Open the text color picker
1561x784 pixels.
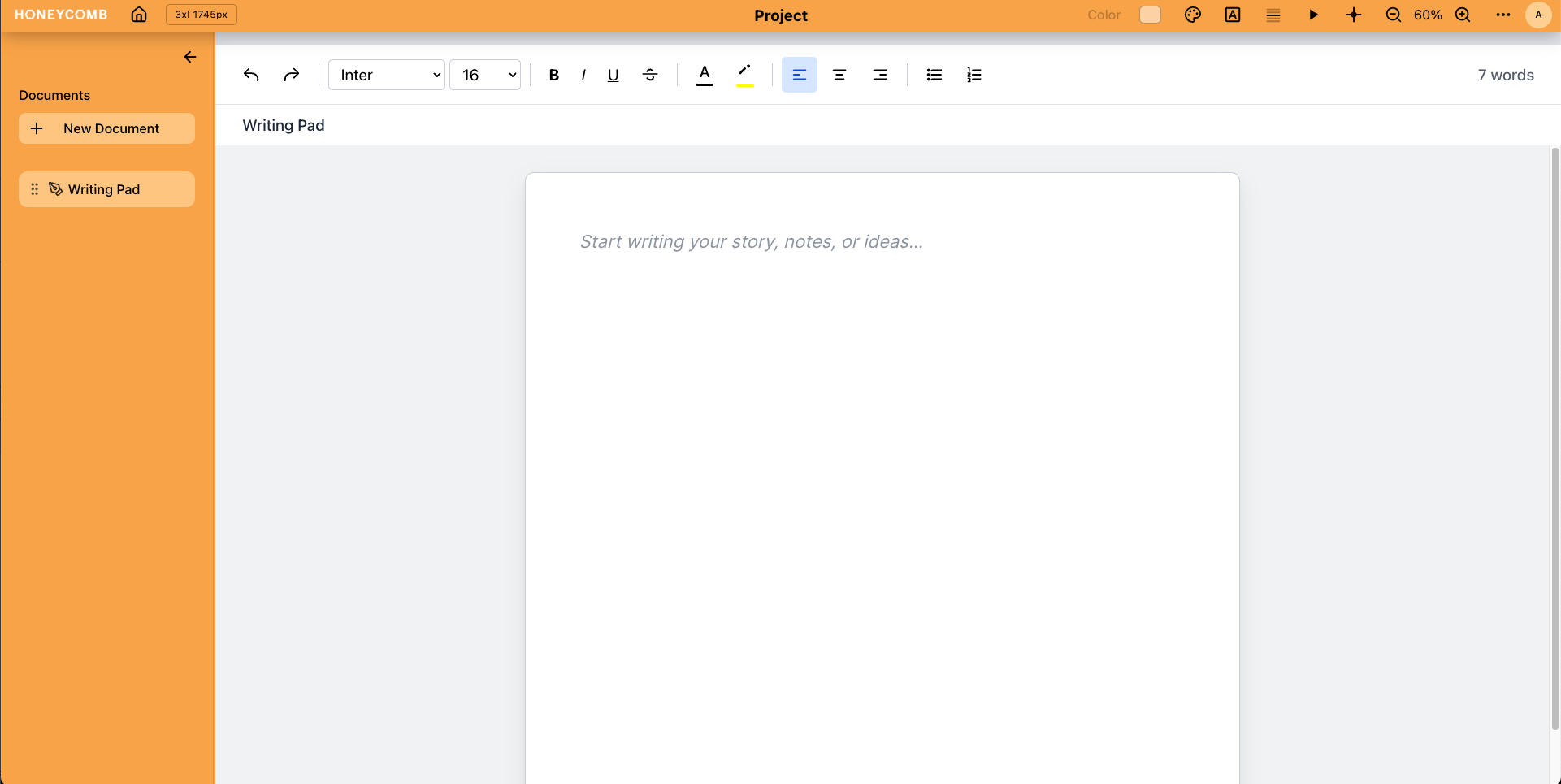pyautogui.click(x=704, y=75)
